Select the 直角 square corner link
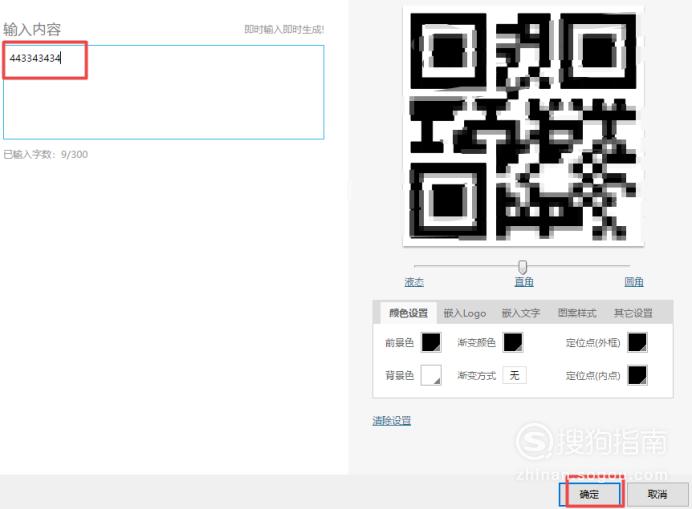The height and width of the screenshot is (509, 692). coord(524,282)
